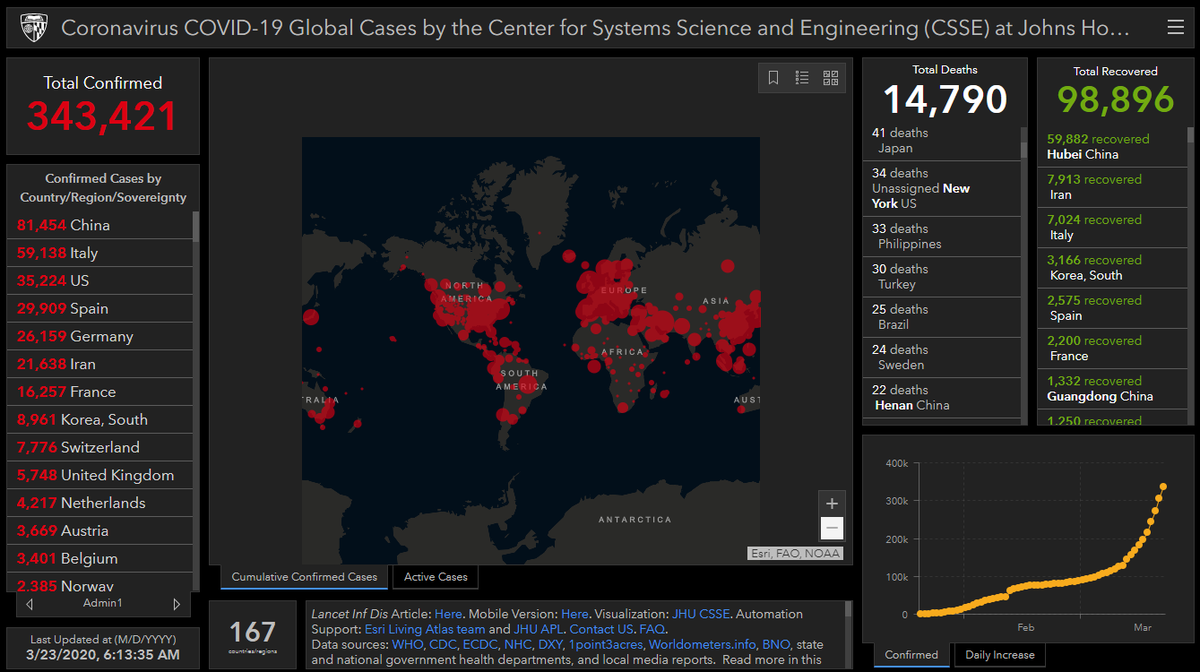The image size is (1200, 672).
Task: Open the NHC data source link
Action: point(520,644)
